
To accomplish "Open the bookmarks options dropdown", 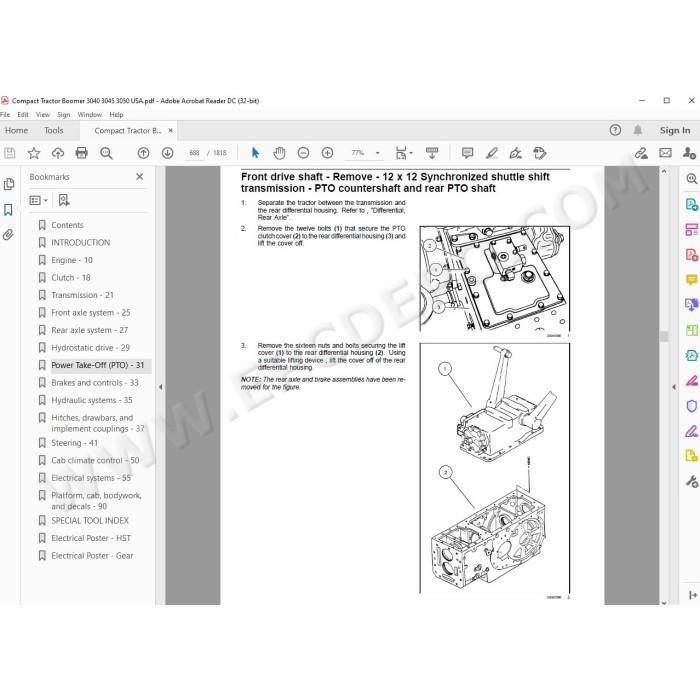I will (38, 200).
